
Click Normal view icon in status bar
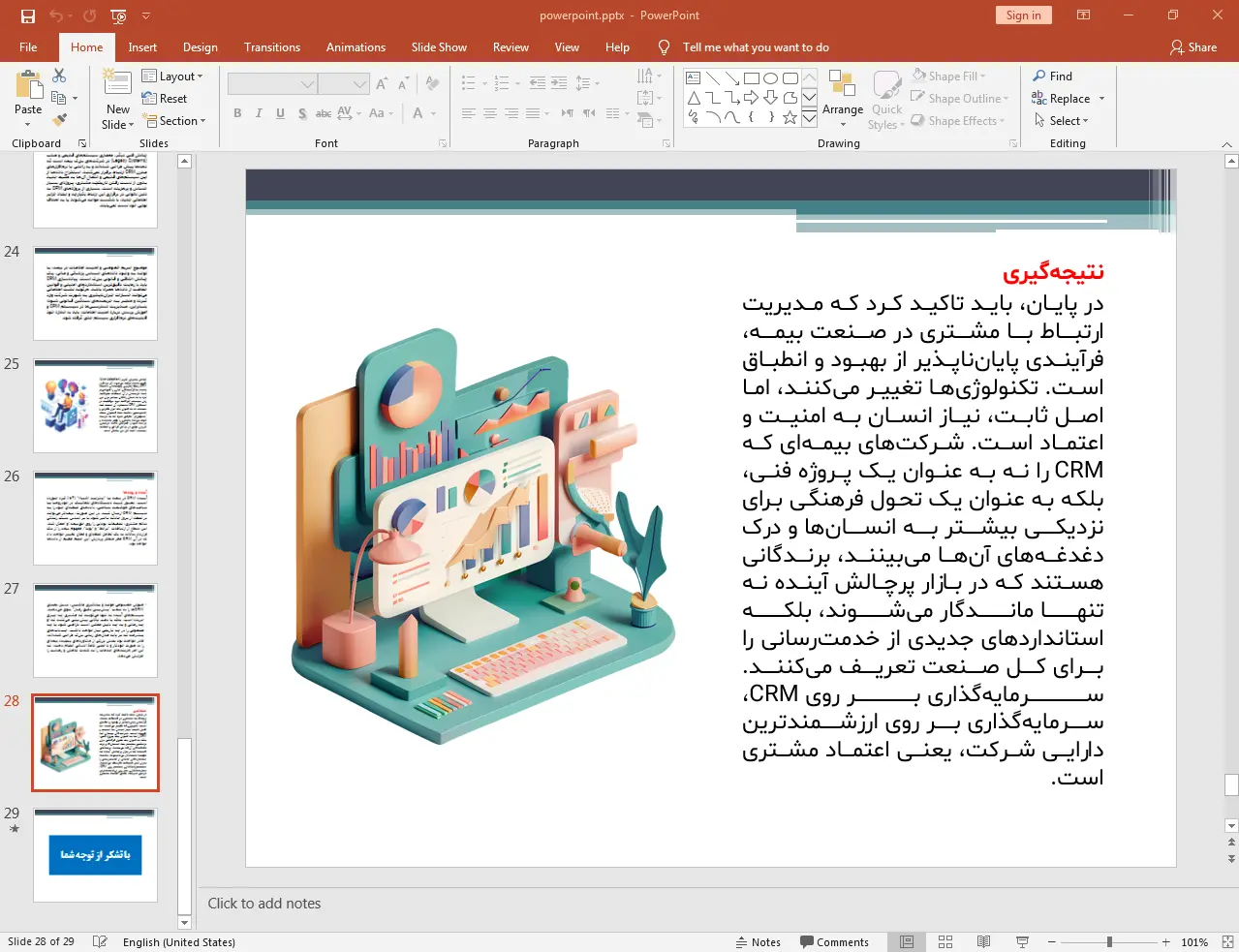point(907,942)
